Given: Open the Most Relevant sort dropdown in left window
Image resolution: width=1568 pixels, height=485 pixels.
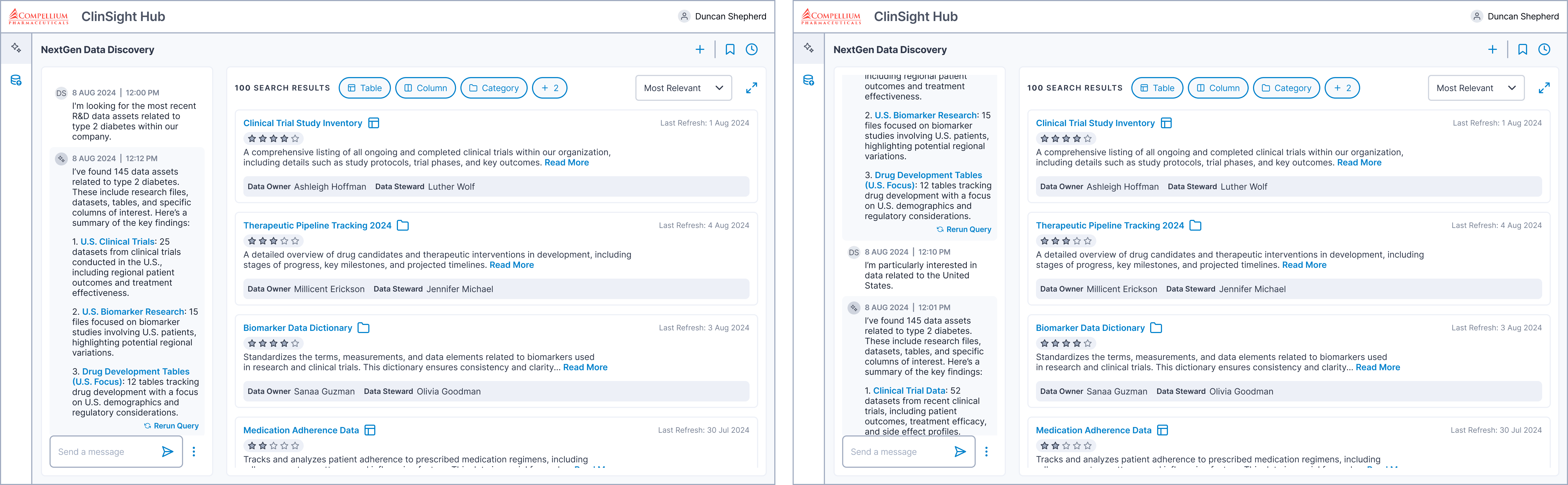Looking at the screenshot, I should 684,88.
